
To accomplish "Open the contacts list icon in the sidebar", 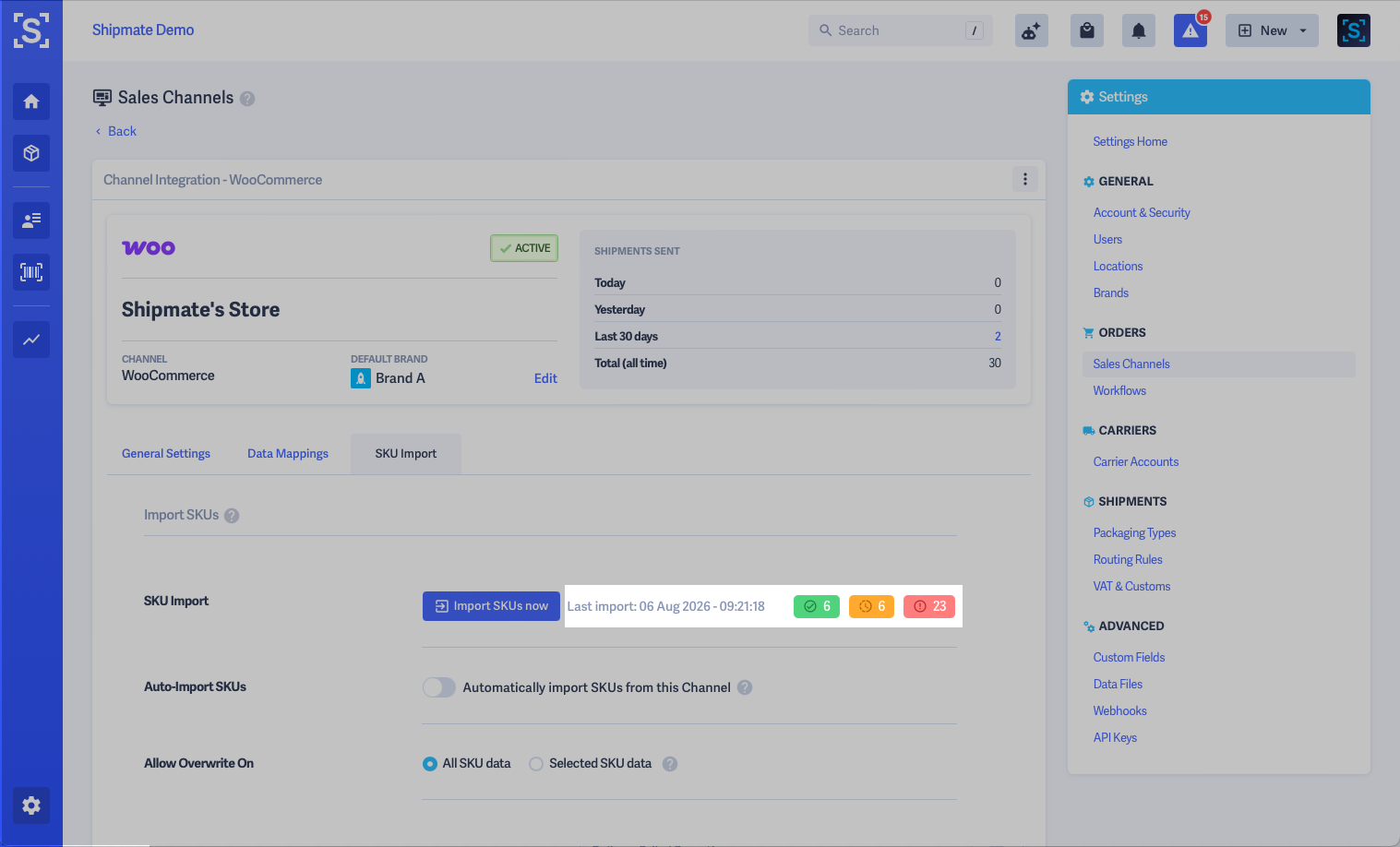I will click(31, 221).
